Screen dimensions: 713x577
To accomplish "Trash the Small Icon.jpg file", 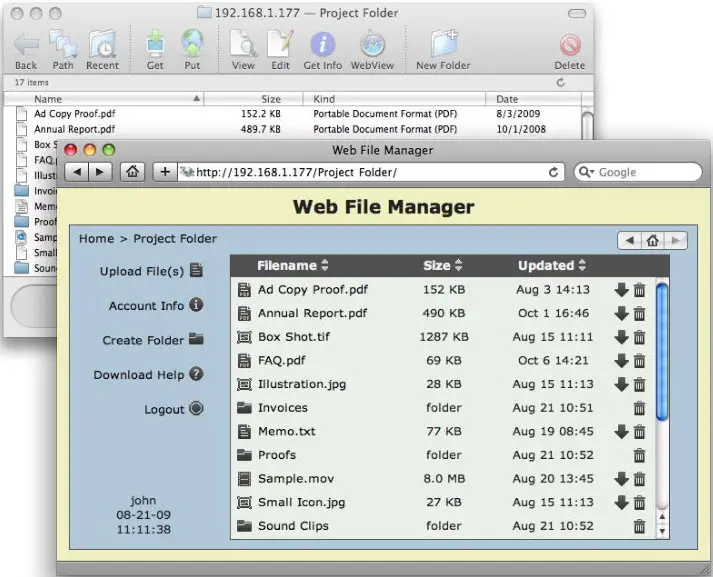I will click(639, 502).
